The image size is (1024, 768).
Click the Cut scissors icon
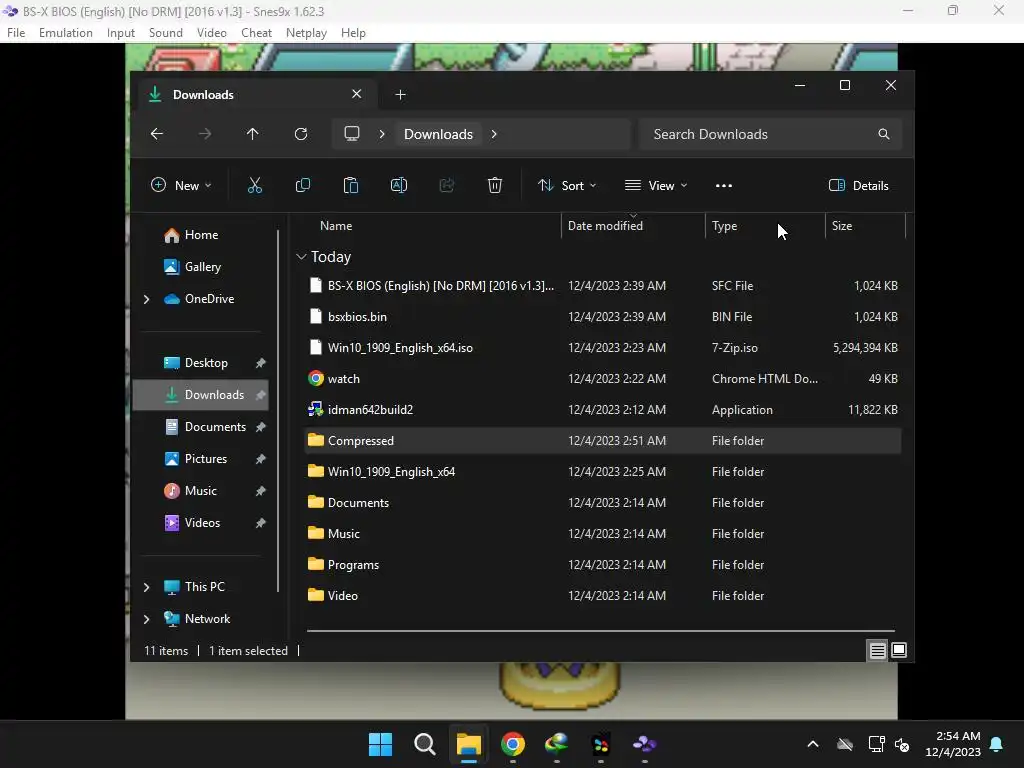[x=255, y=185]
